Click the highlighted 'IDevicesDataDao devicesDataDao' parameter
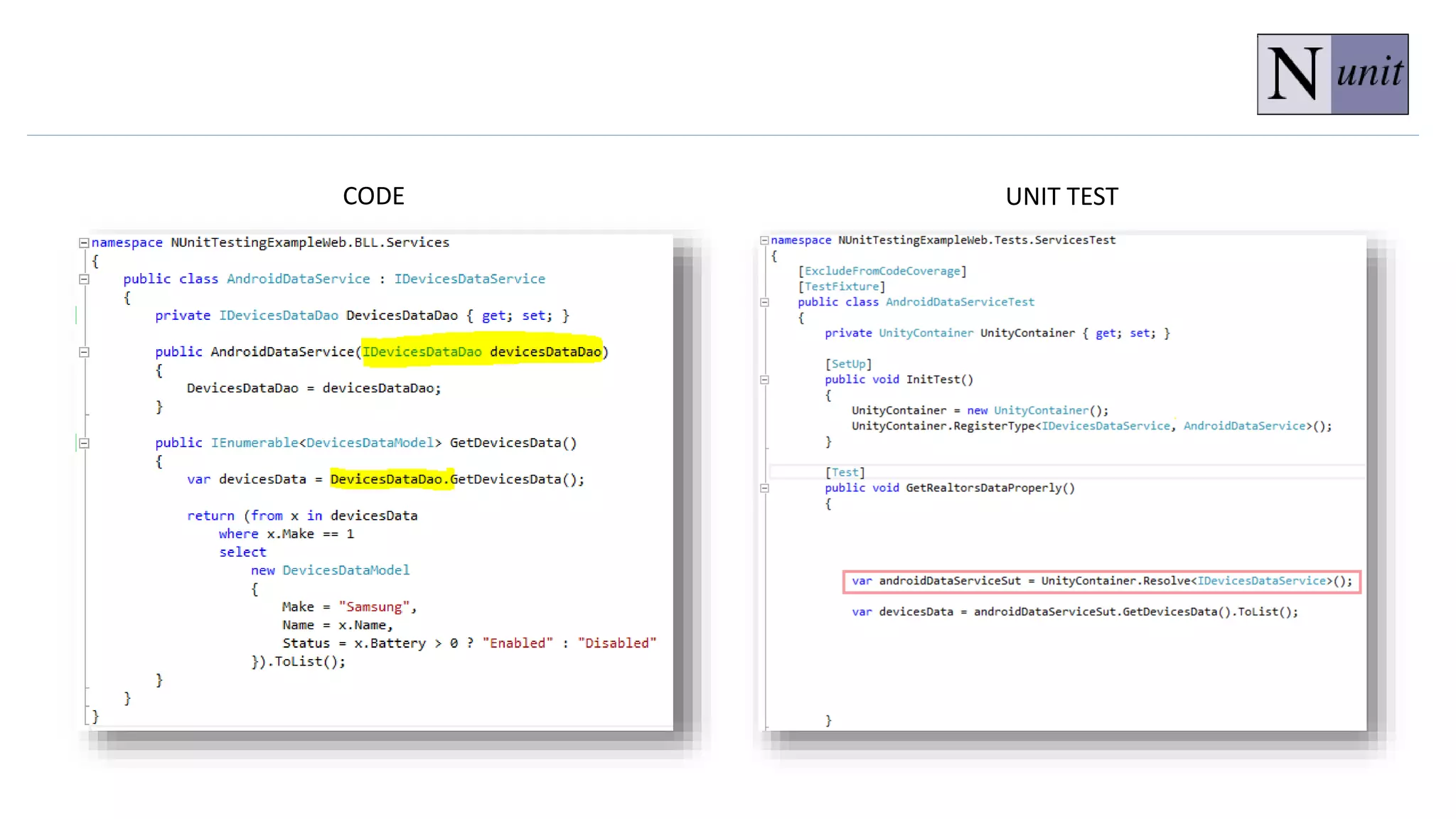This screenshot has width=1456, height=819. [482, 352]
